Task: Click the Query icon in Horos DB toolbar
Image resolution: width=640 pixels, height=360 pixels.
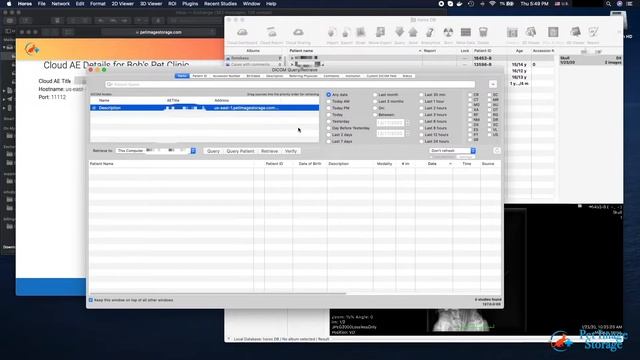Action: coord(400,33)
